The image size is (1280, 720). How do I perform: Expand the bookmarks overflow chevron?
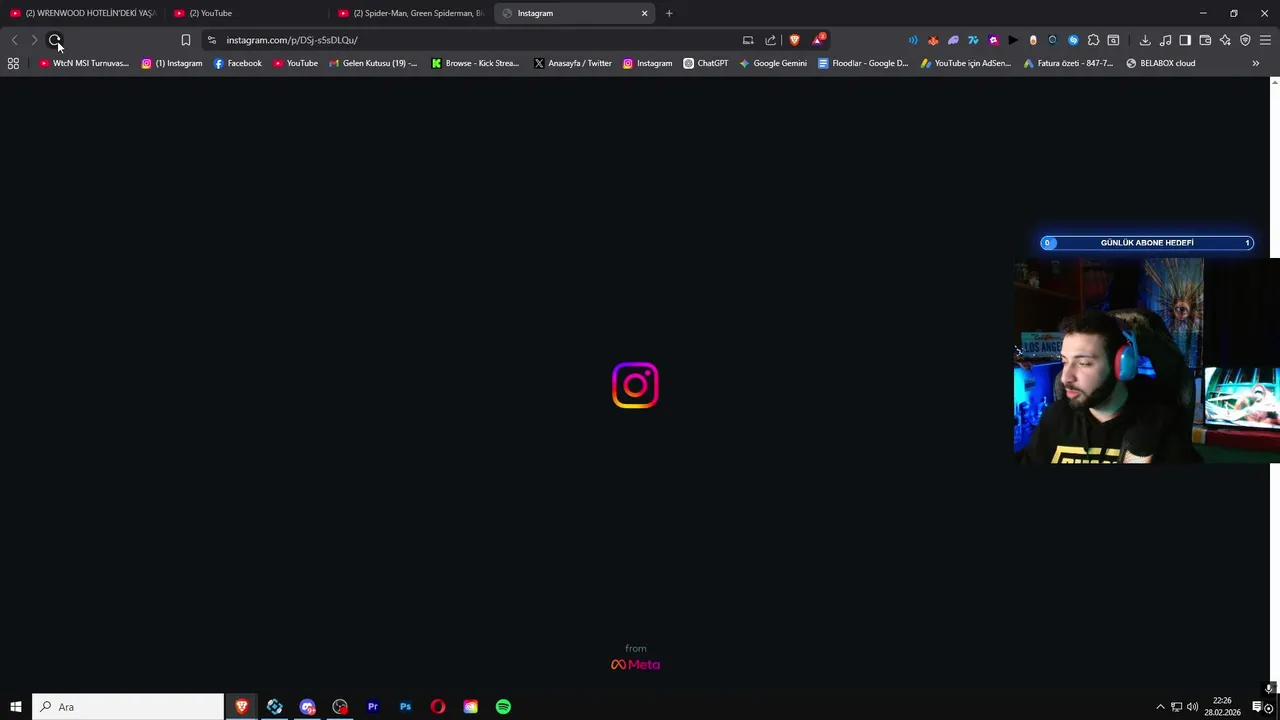tap(1256, 63)
